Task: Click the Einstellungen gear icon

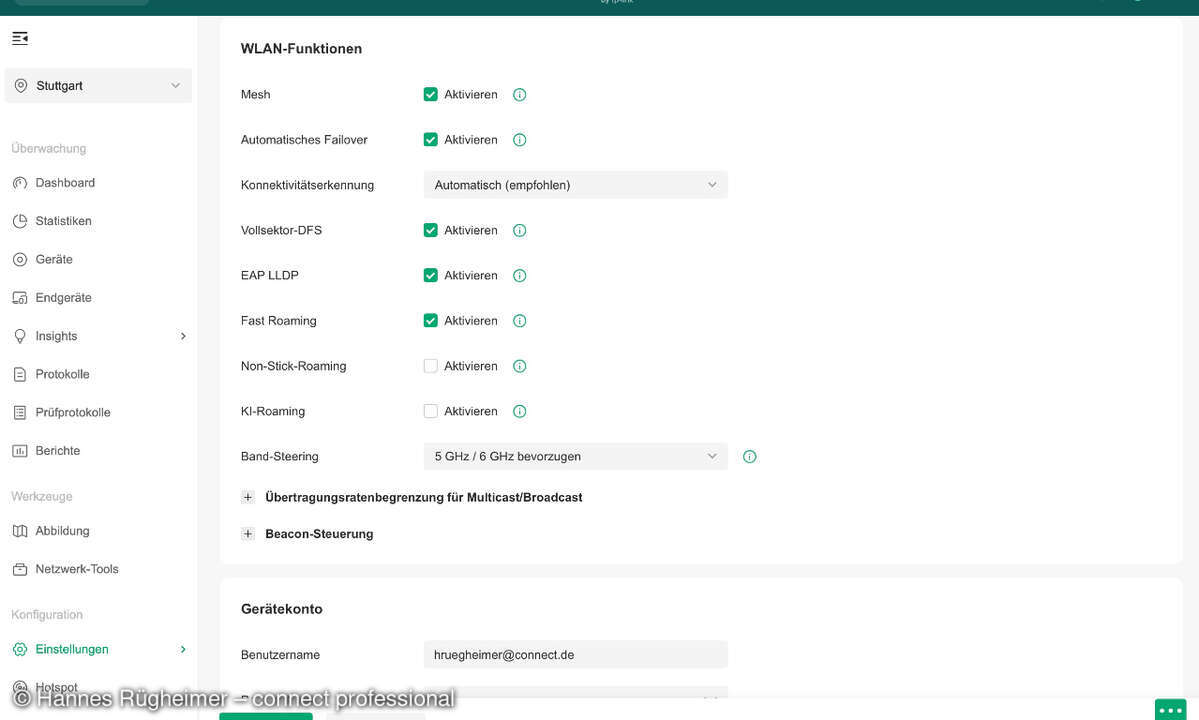Action: click(x=20, y=649)
